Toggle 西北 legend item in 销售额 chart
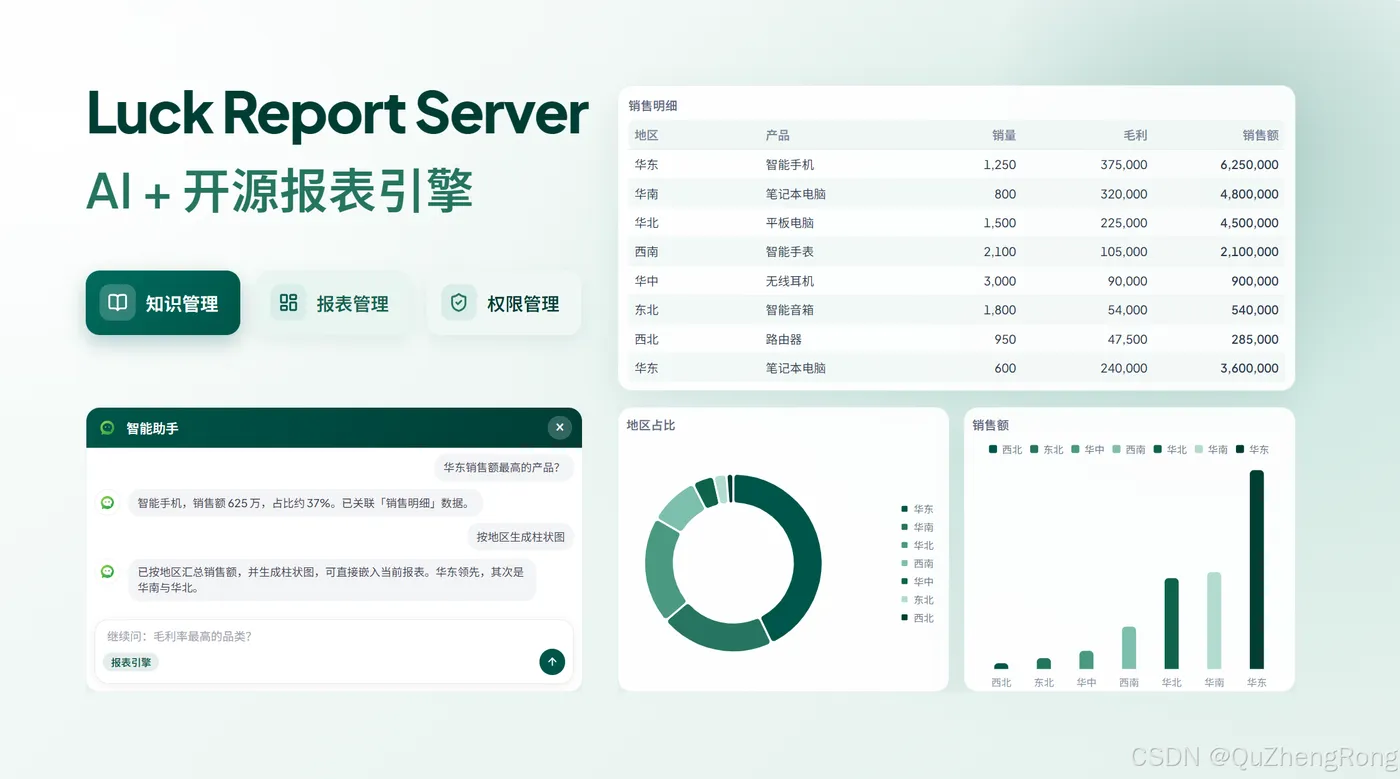This screenshot has height=779, width=1400. (1006, 449)
